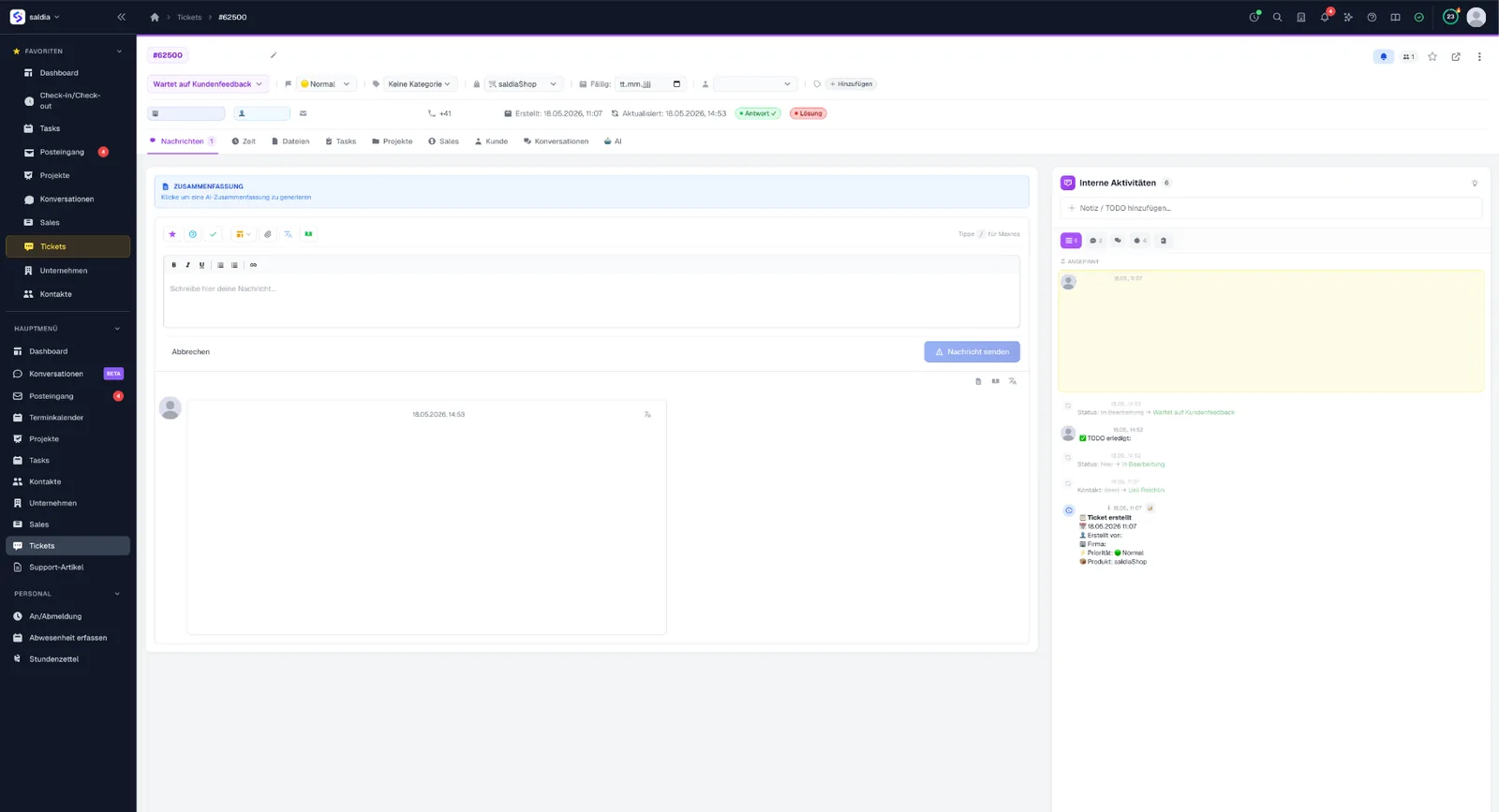Show all activities with purple list filter
1499x812 pixels.
(1071, 241)
